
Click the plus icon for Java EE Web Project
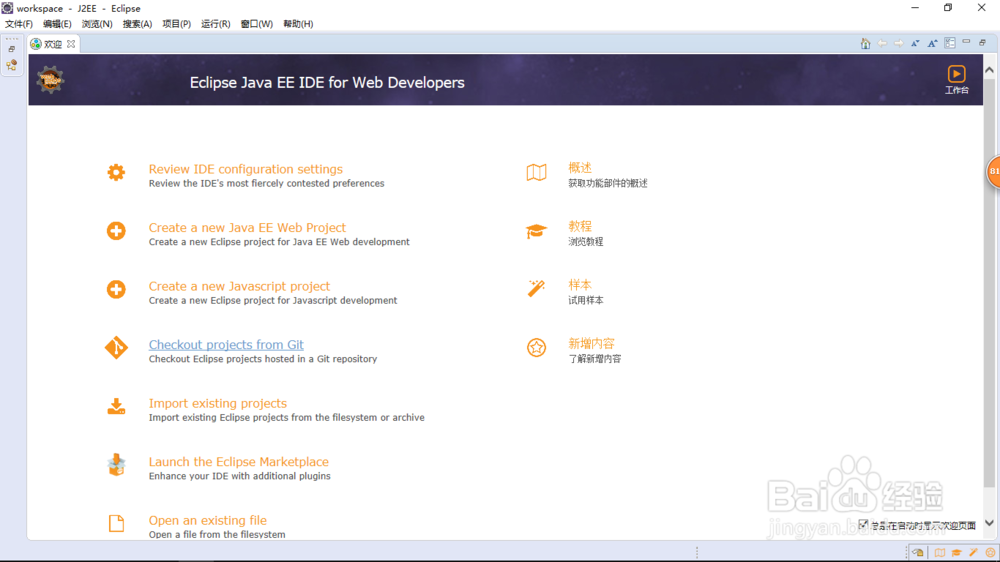coord(116,231)
